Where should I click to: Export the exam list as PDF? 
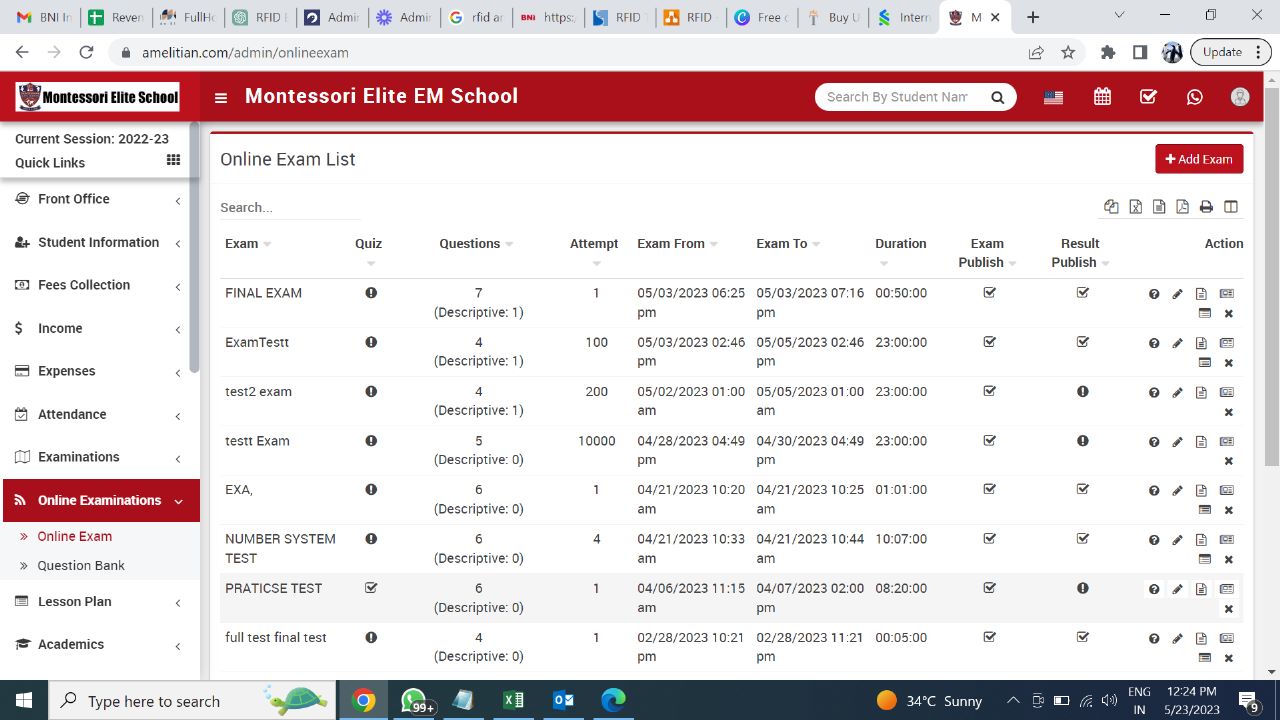click(x=1182, y=207)
